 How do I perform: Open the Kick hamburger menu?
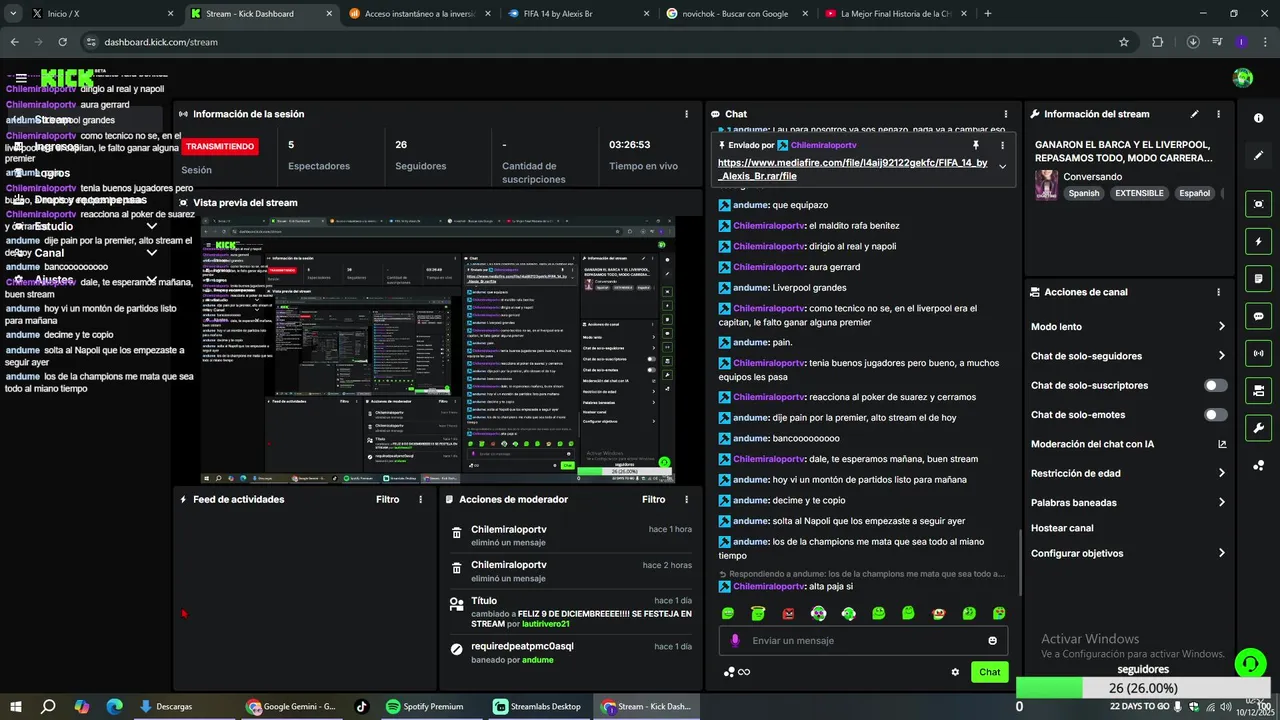tap(20, 78)
